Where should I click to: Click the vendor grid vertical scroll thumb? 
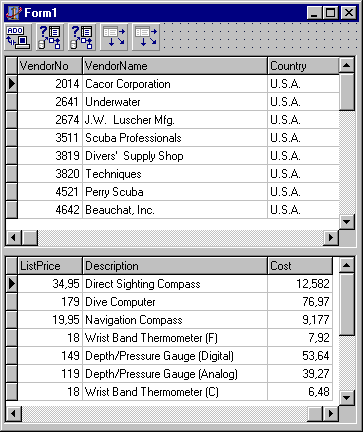[347, 92]
